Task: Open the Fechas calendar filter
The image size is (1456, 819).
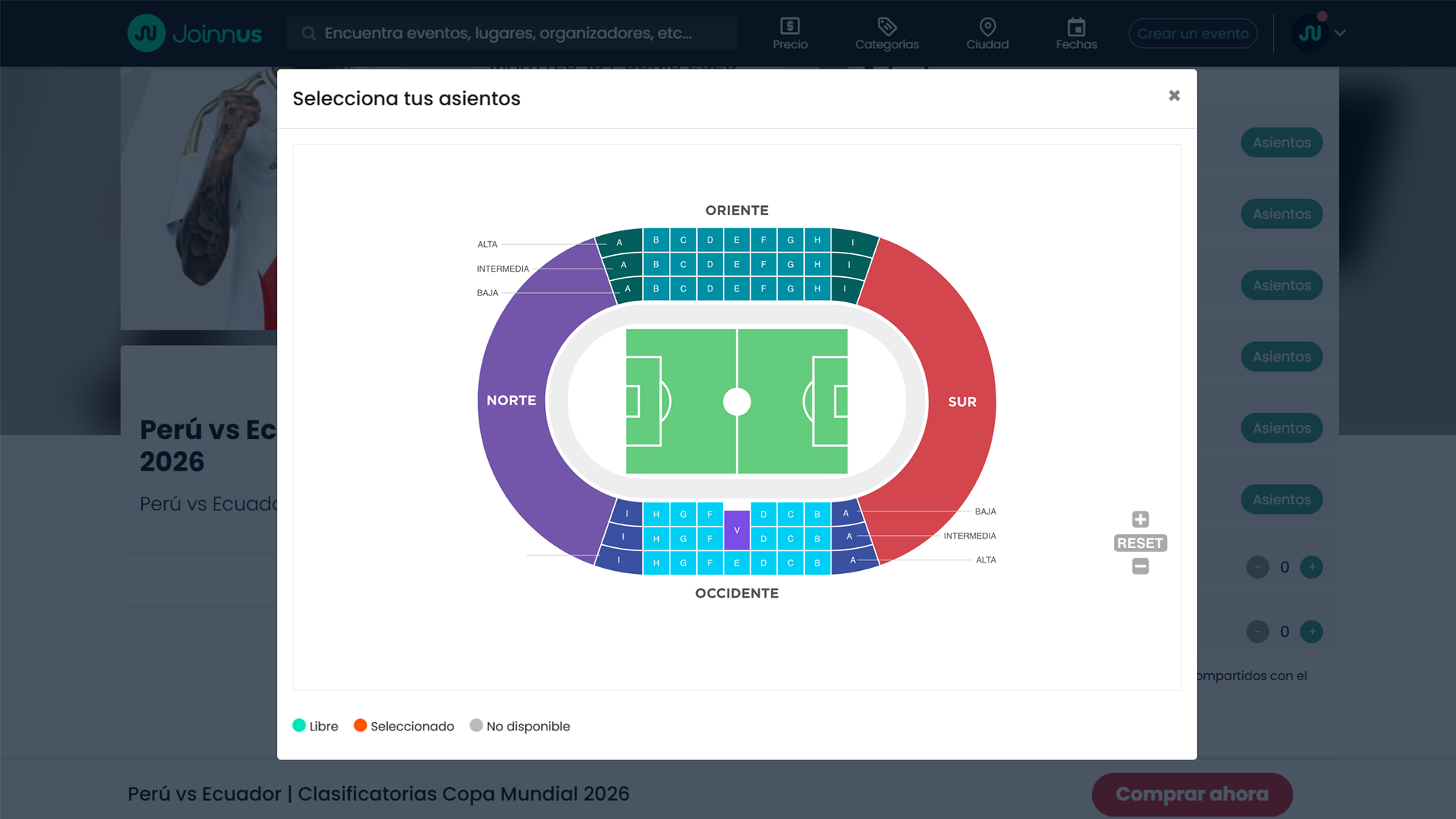Action: (1076, 34)
